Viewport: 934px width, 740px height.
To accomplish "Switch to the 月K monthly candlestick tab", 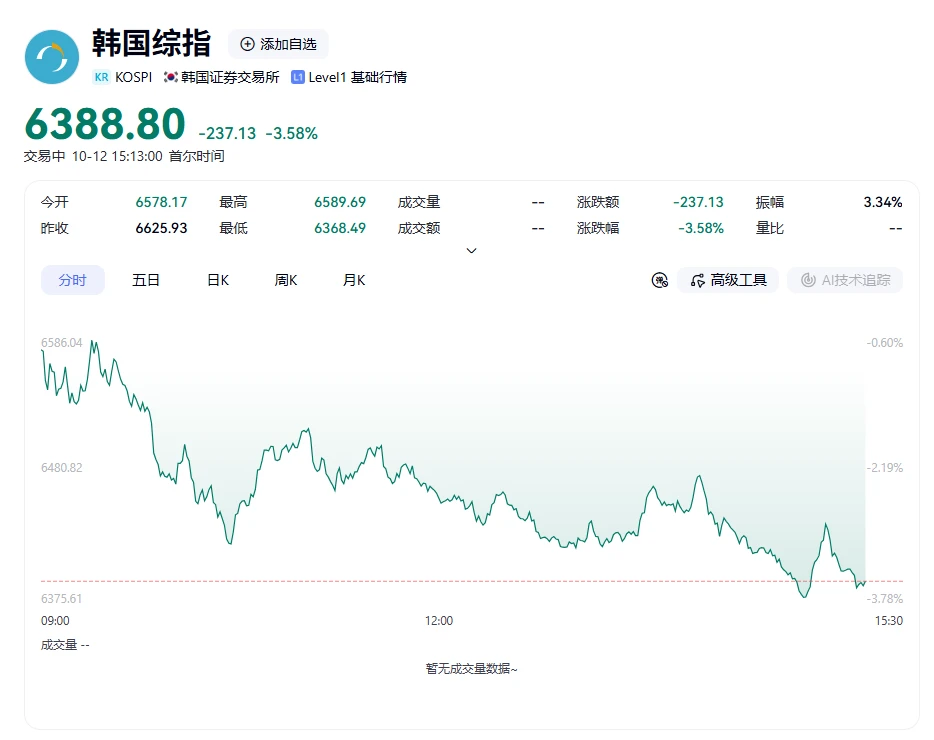I will pos(354,280).
